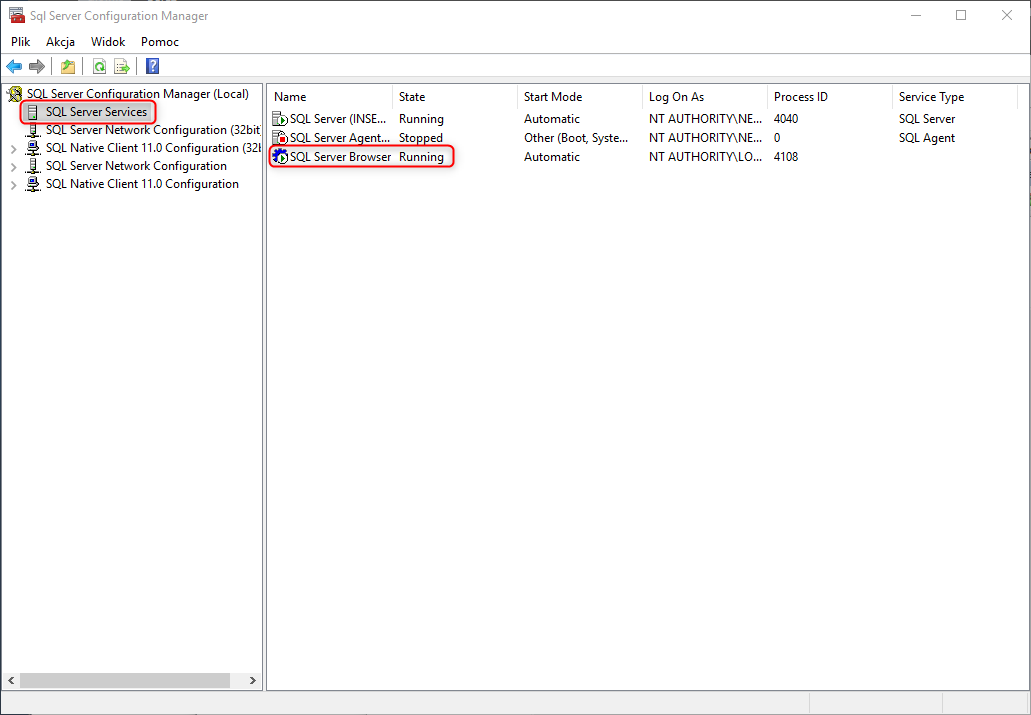Minimize the Configuration Manager window
This screenshot has width=1031, height=715.
[915, 15]
